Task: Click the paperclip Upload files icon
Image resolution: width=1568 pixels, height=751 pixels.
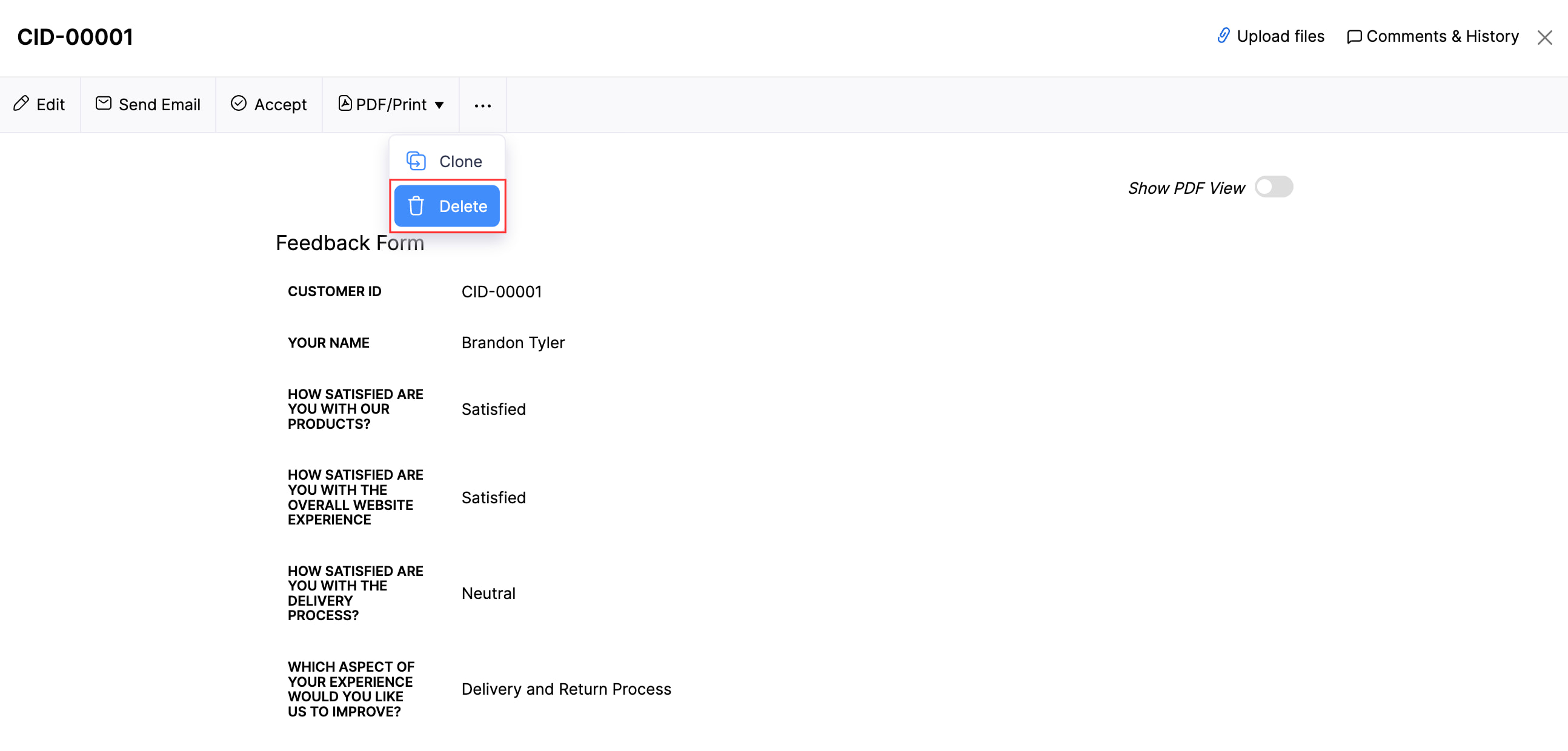Action: coord(1223,36)
